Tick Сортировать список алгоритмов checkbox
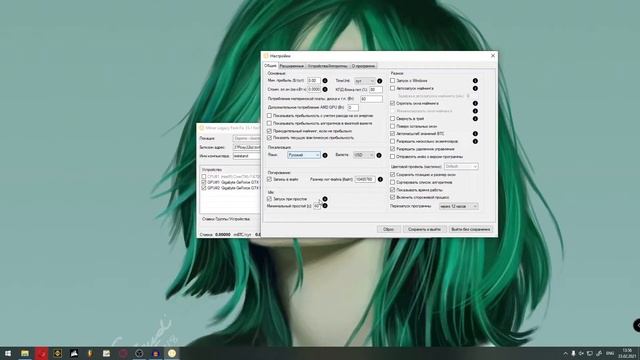640x360 pixels. (392, 182)
